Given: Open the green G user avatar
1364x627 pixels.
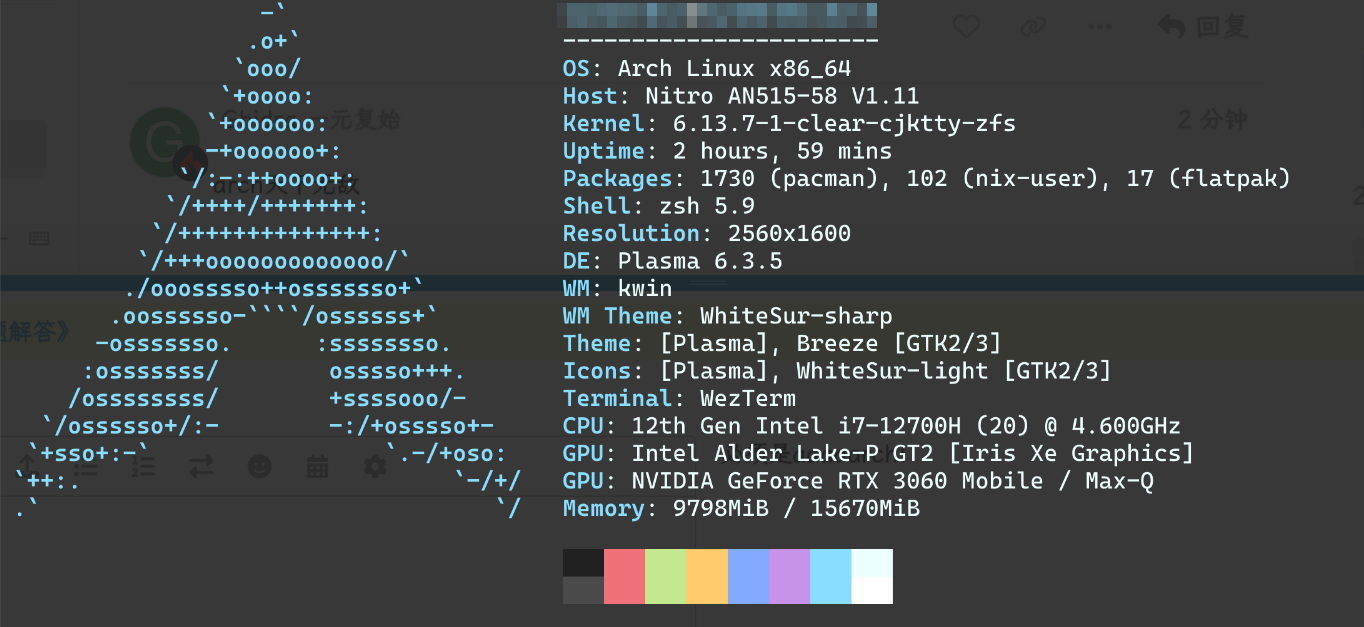Looking at the screenshot, I should tap(165, 142).
